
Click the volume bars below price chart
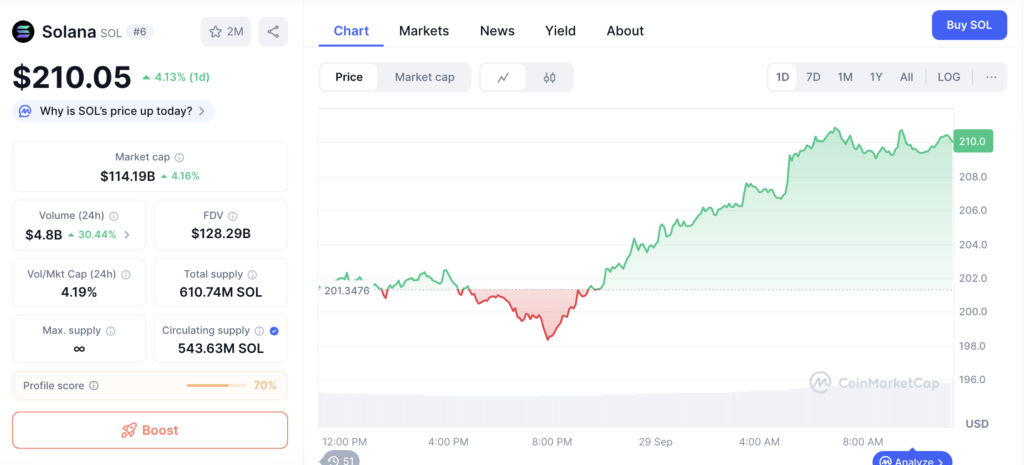(635, 408)
